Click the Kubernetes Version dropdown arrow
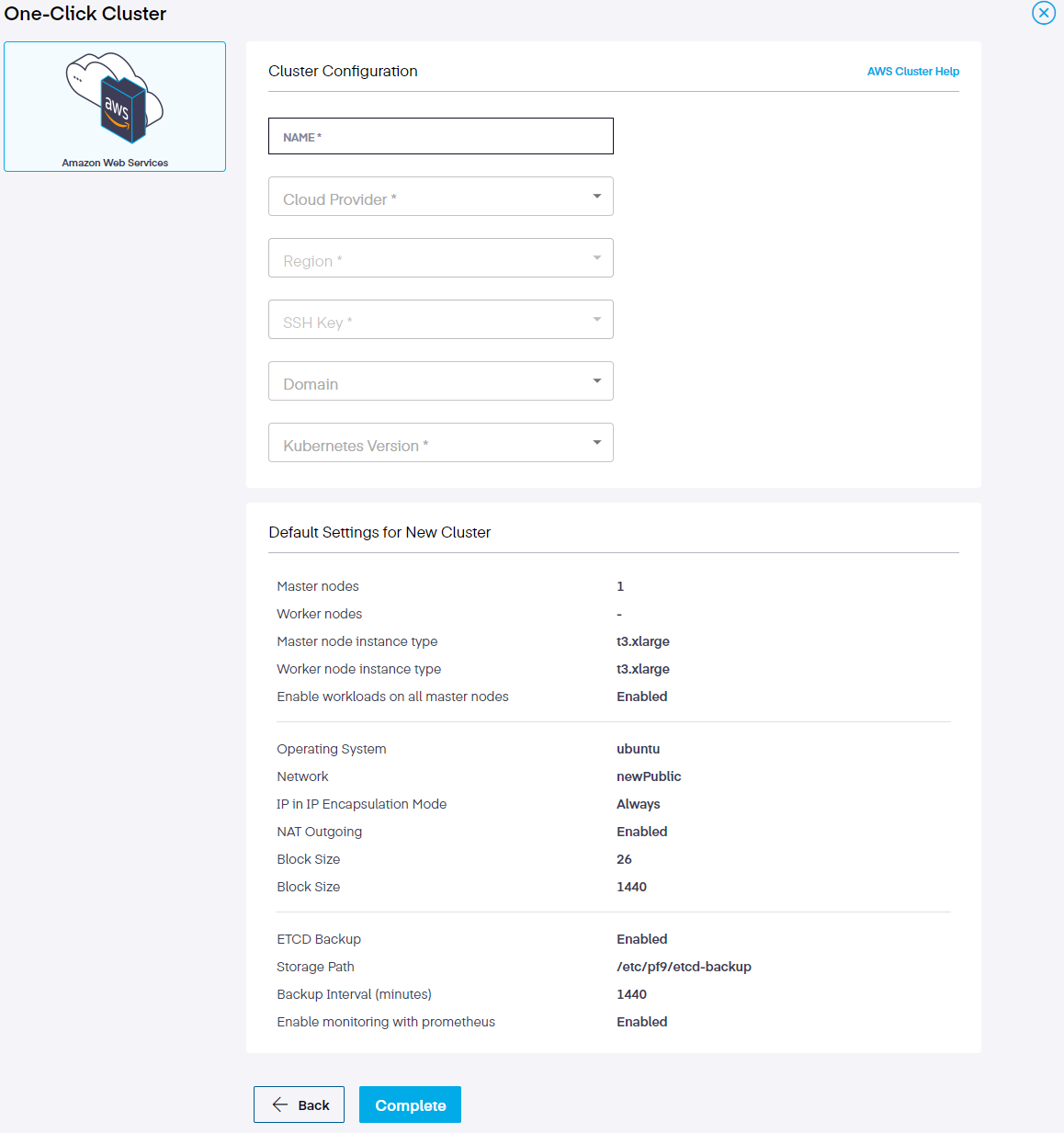The width and height of the screenshot is (1064, 1133). click(596, 443)
